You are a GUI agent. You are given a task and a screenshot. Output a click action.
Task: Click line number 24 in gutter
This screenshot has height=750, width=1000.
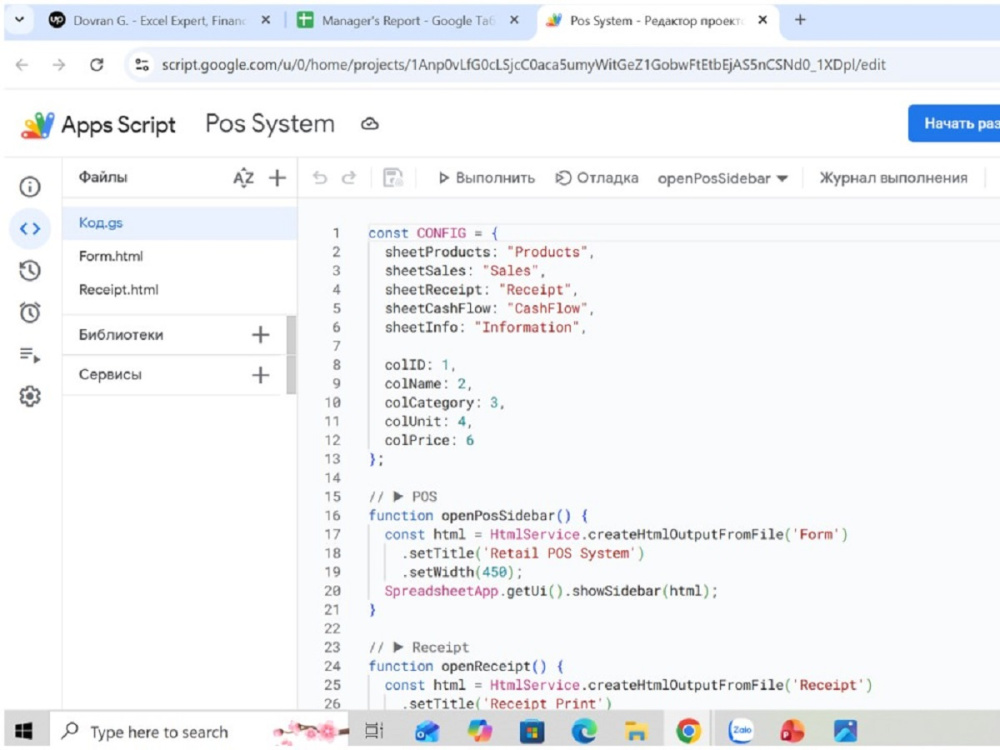332,666
